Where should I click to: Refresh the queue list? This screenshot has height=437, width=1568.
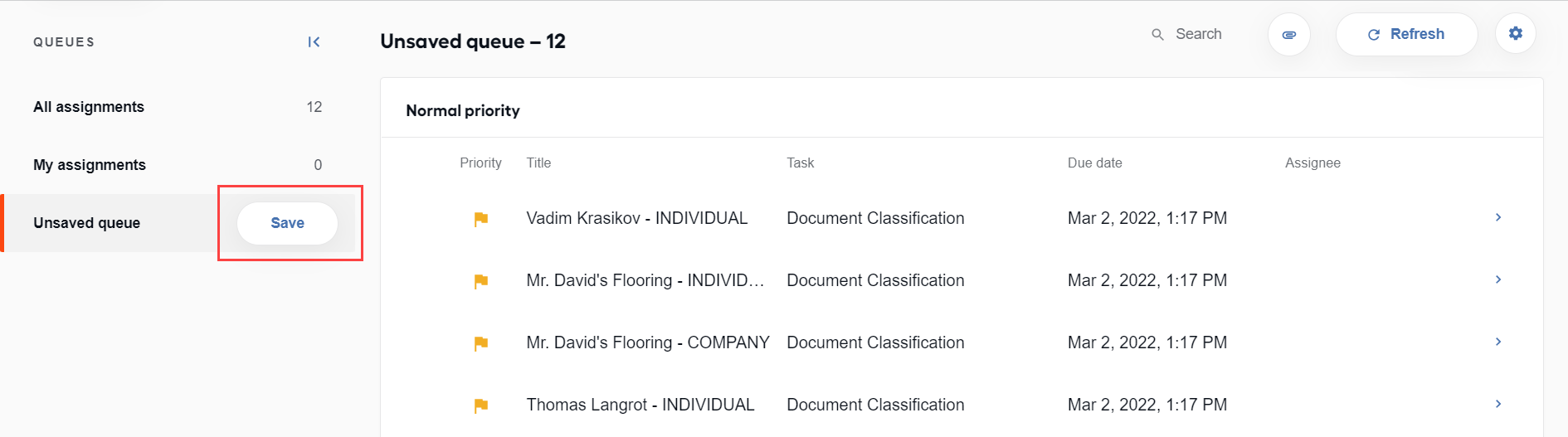point(1406,34)
